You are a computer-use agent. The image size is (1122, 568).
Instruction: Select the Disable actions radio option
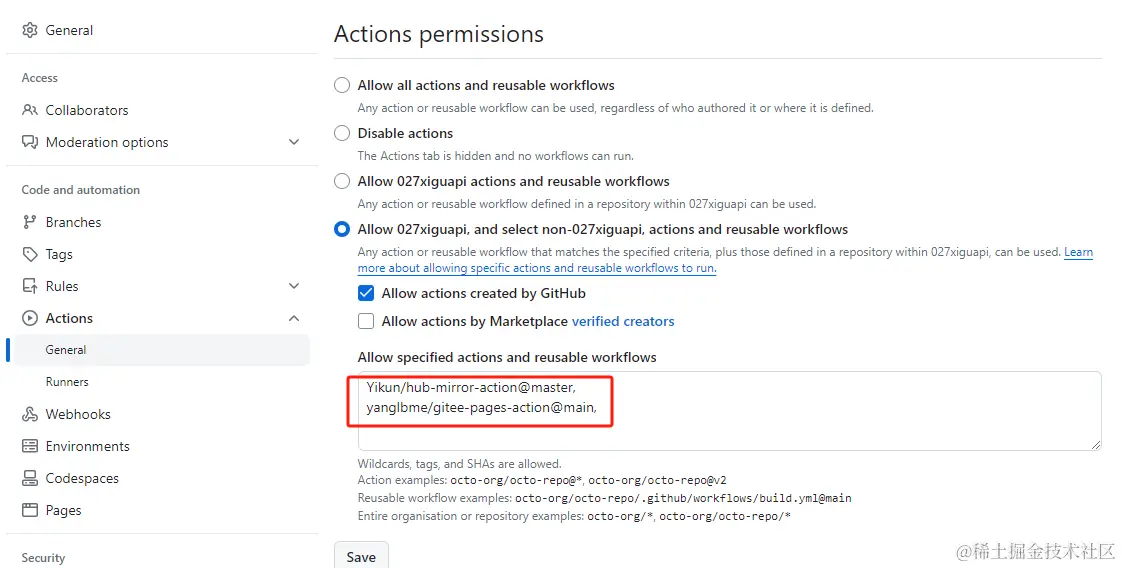click(342, 133)
